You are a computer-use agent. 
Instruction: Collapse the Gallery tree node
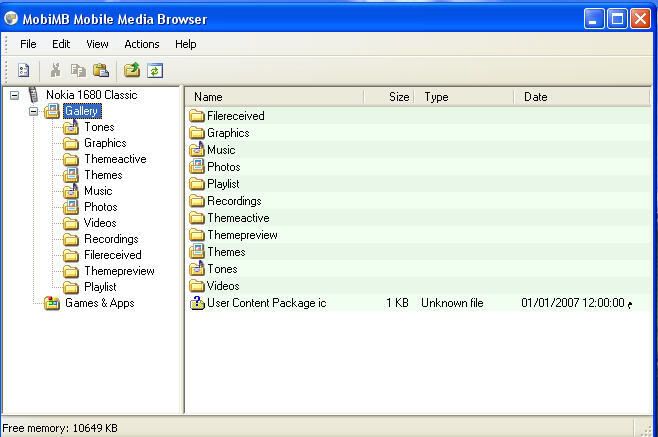point(34,111)
